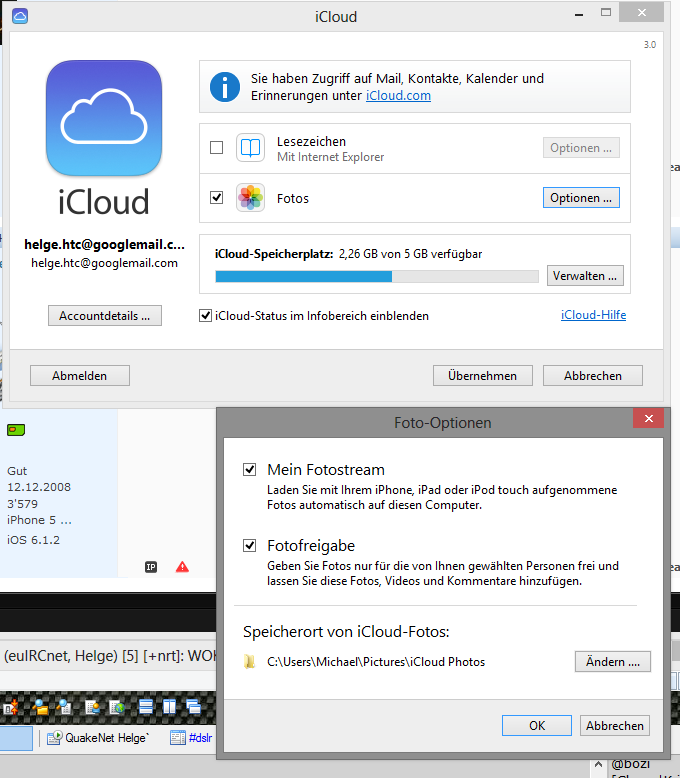Viewport: 680px width, 778px height.
Task: Click the Mein Fotostream label
Action: 326,469
